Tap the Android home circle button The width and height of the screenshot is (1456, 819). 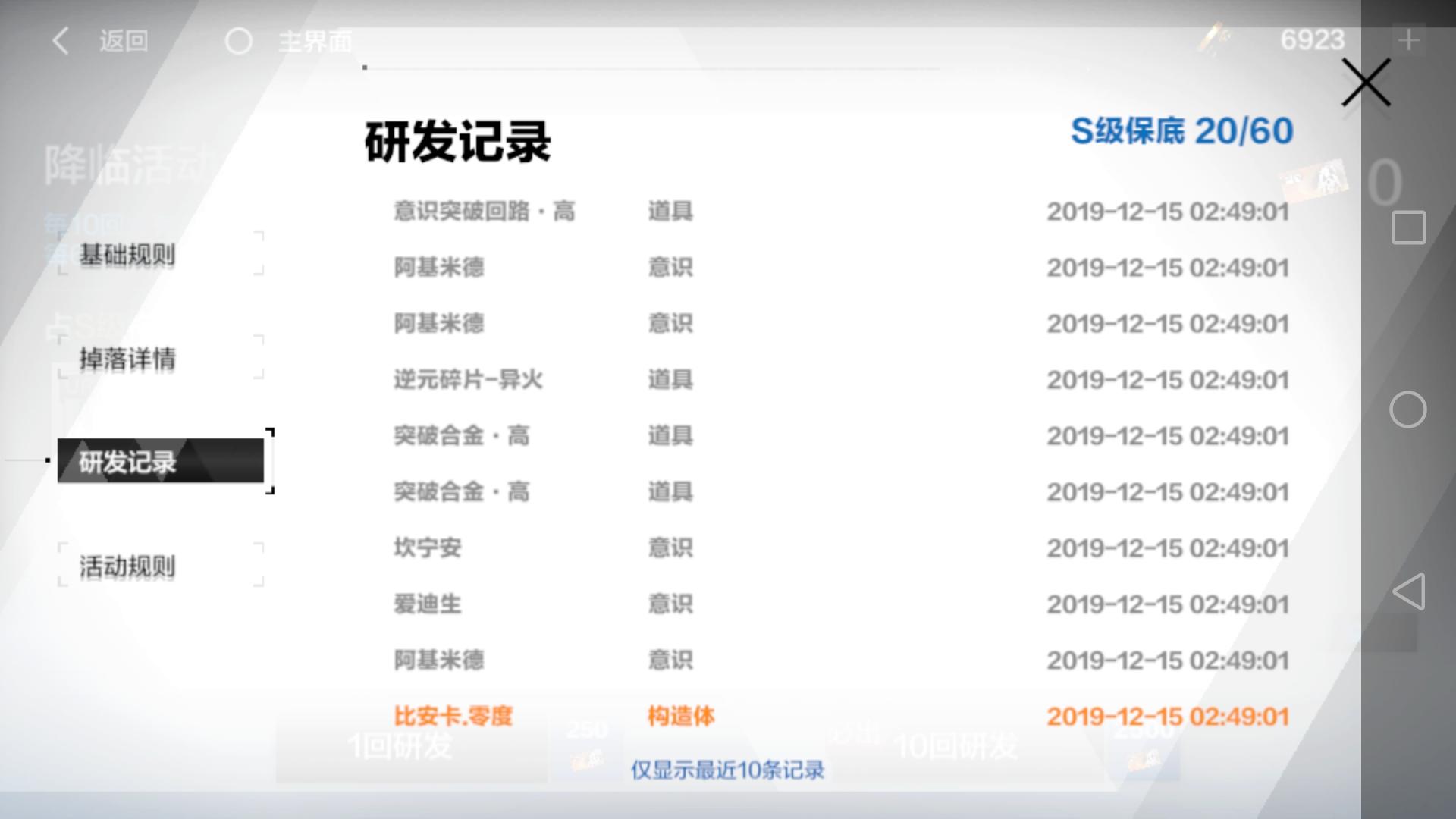click(1407, 409)
